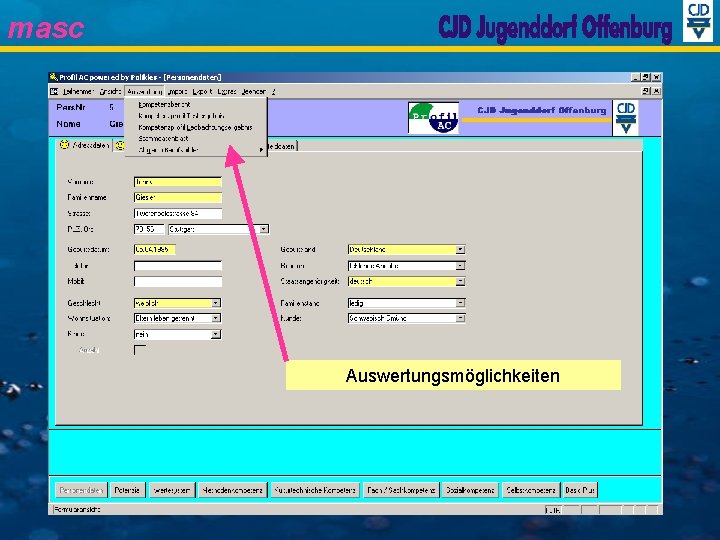This screenshot has height=540, width=720.
Task: Click the Auswertung menu title
Action: 145,92
